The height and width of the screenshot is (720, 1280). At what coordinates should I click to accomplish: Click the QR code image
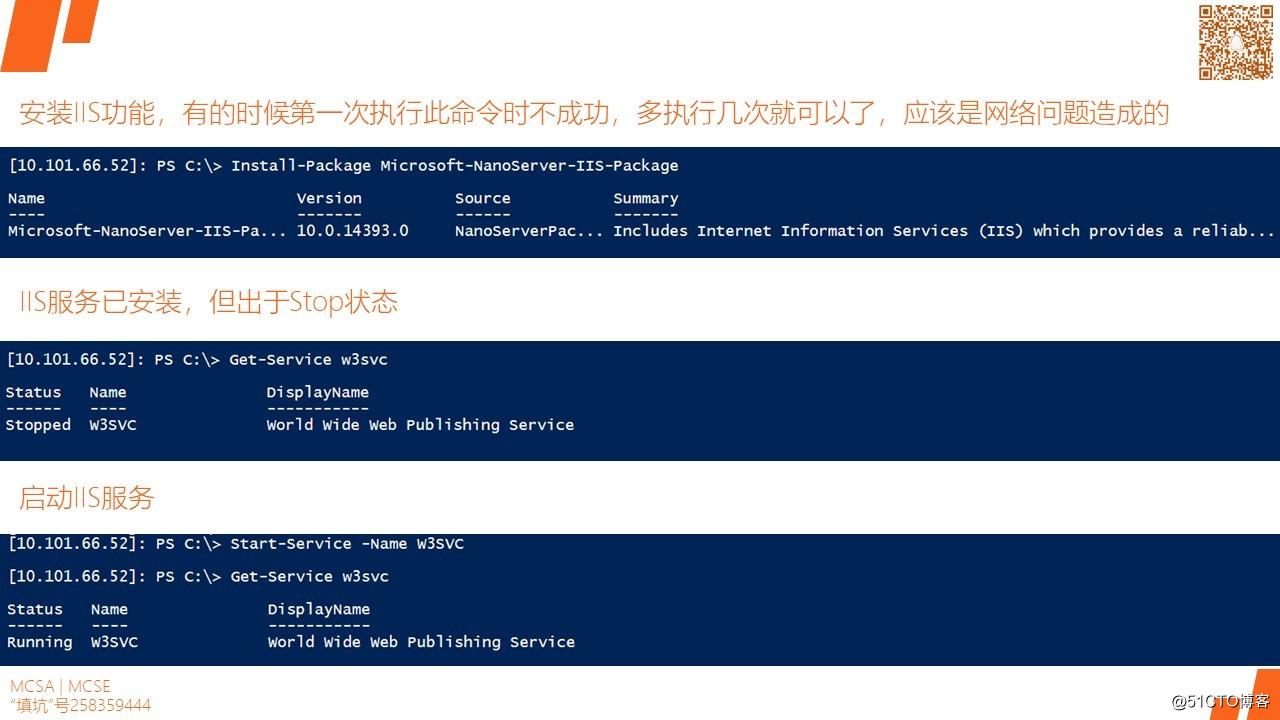(1236, 42)
